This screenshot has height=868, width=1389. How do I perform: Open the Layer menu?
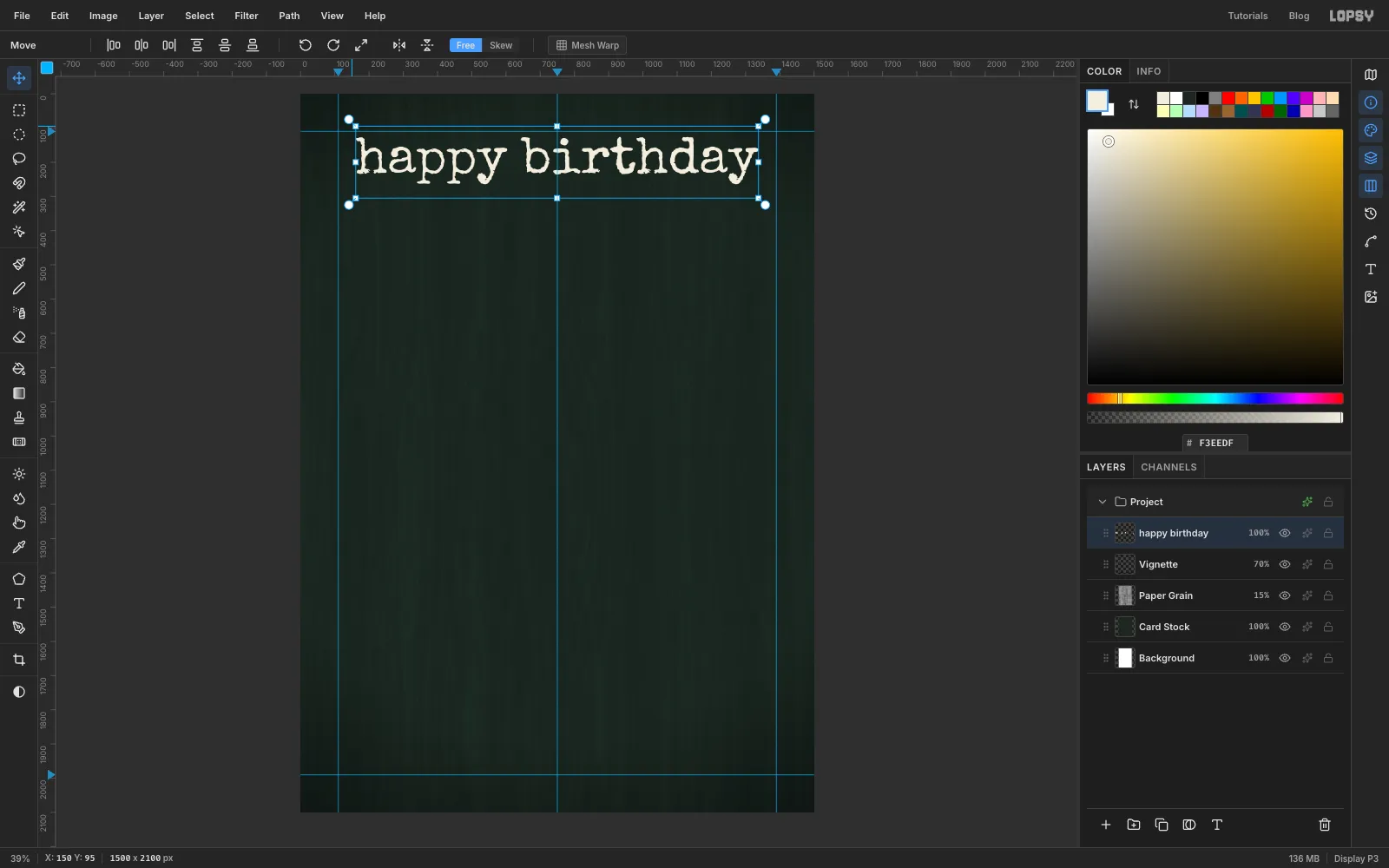pos(151,16)
